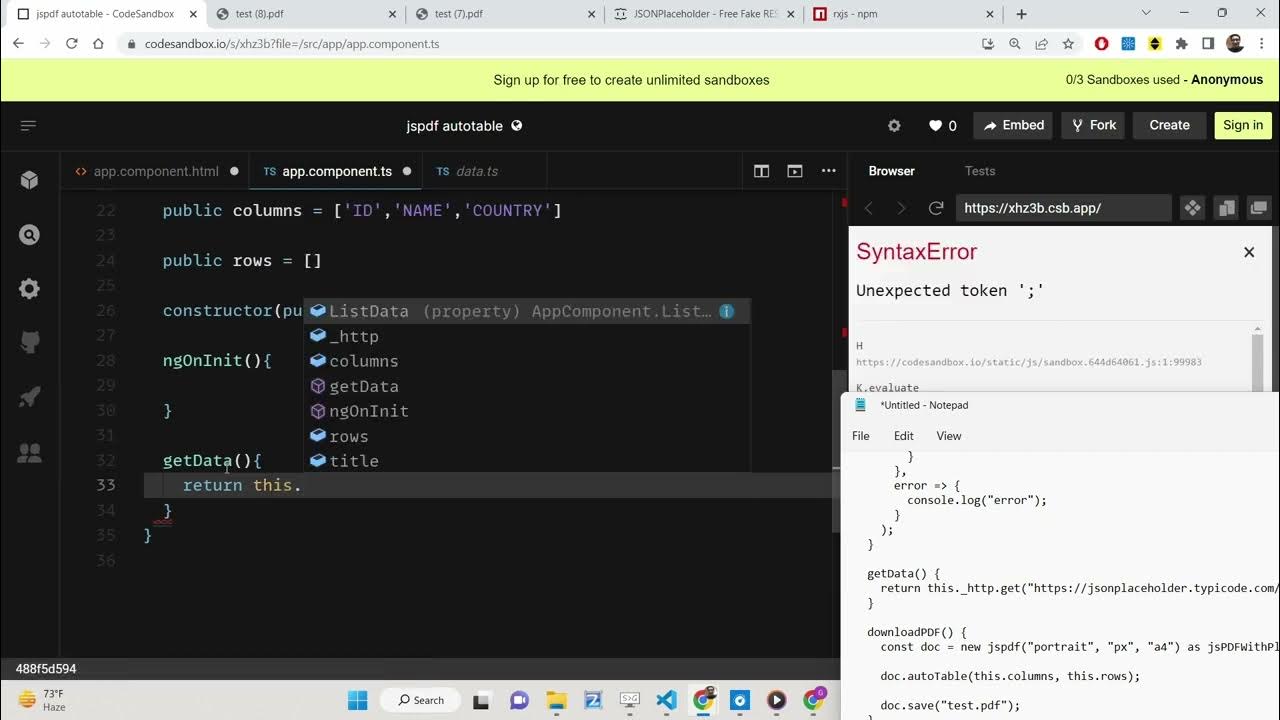Click the Fork button

(x=1093, y=125)
